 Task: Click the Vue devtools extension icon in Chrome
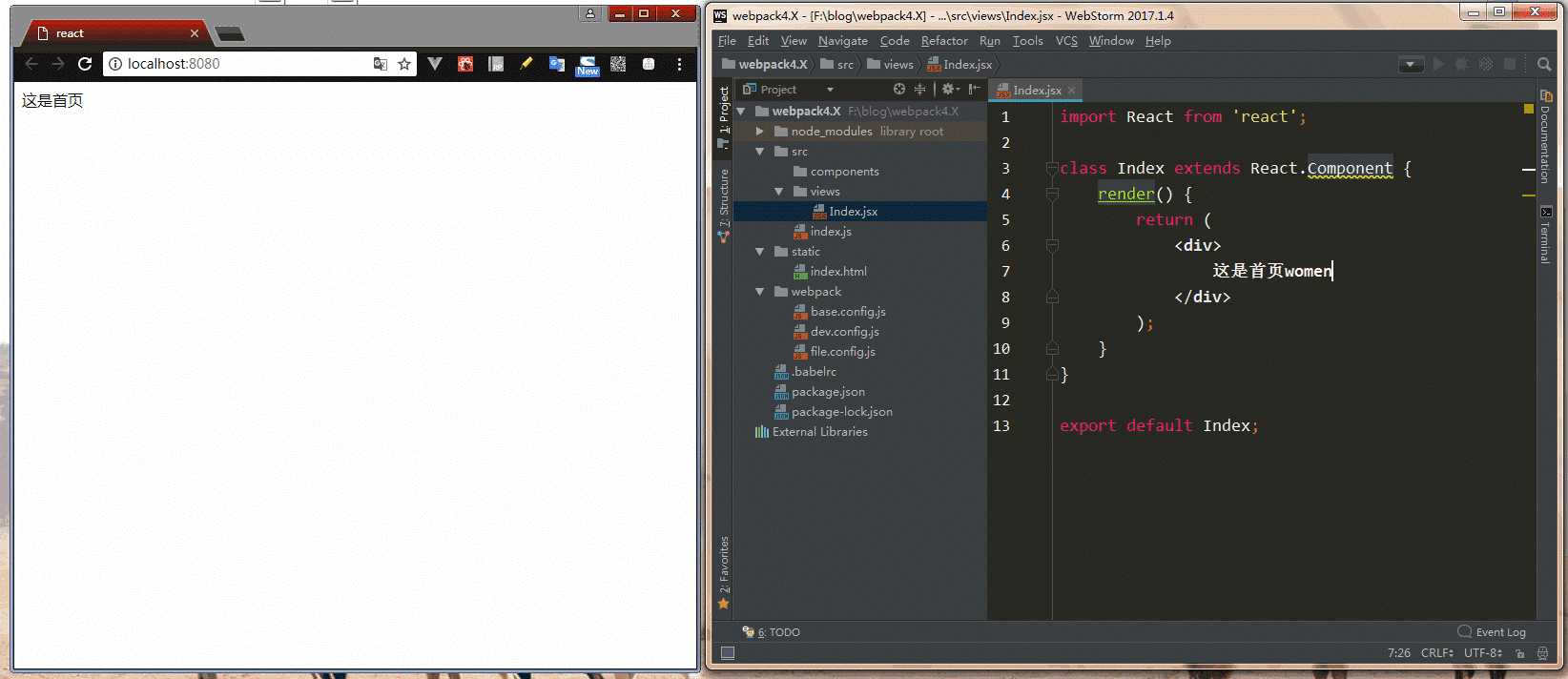click(x=435, y=64)
